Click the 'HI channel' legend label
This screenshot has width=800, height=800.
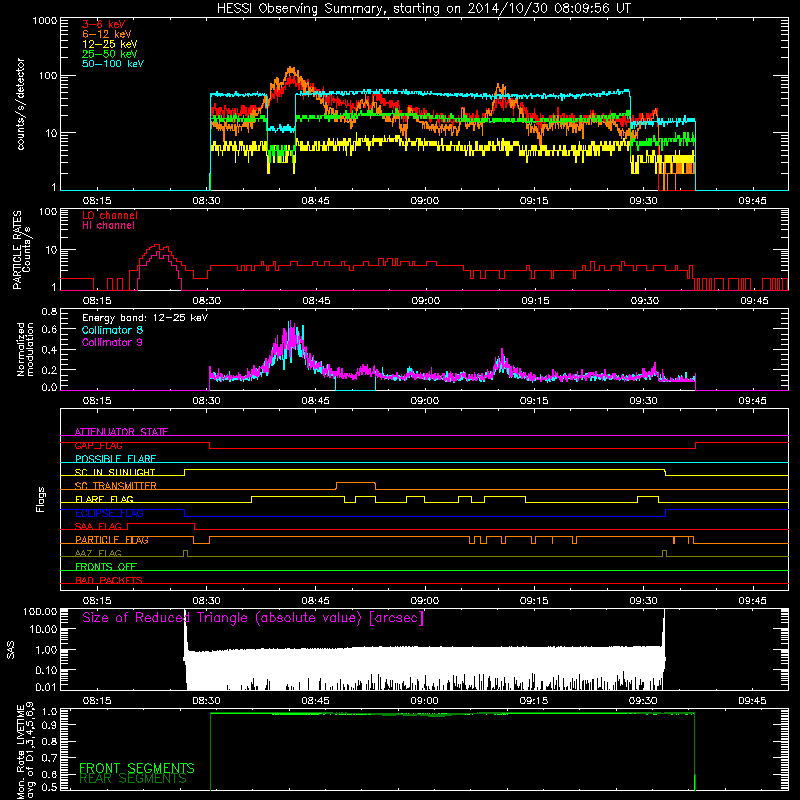coord(108,226)
